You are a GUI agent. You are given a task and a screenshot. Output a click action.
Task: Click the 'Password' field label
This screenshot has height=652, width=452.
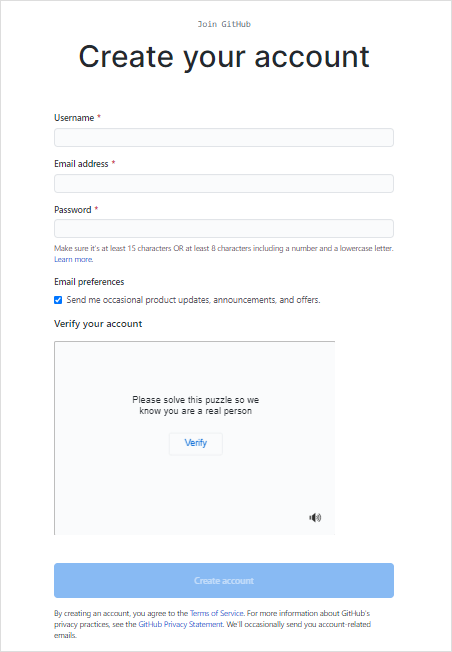(73, 210)
